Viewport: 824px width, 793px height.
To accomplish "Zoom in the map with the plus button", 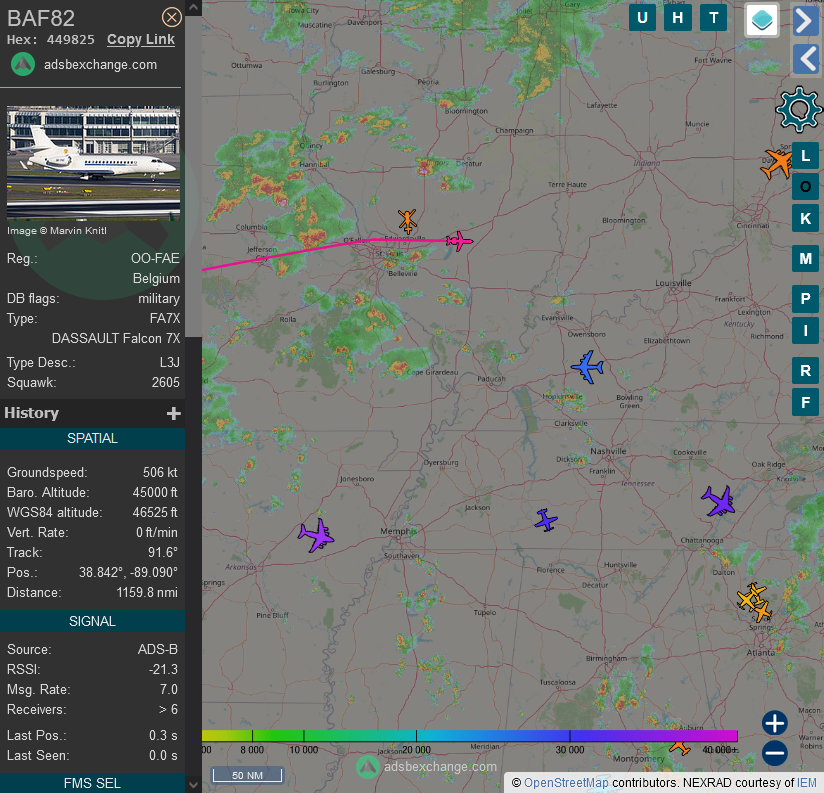I will (x=775, y=723).
